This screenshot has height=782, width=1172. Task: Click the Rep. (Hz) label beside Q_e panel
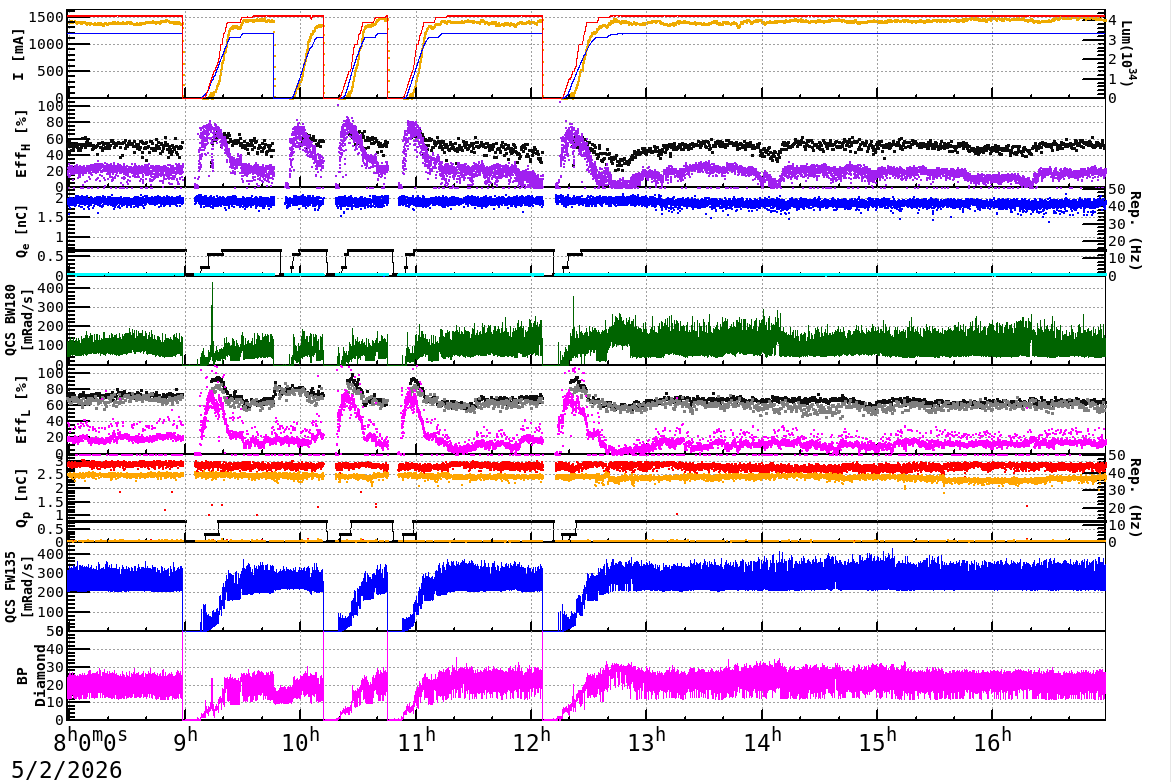click(x=1135, y=230)
